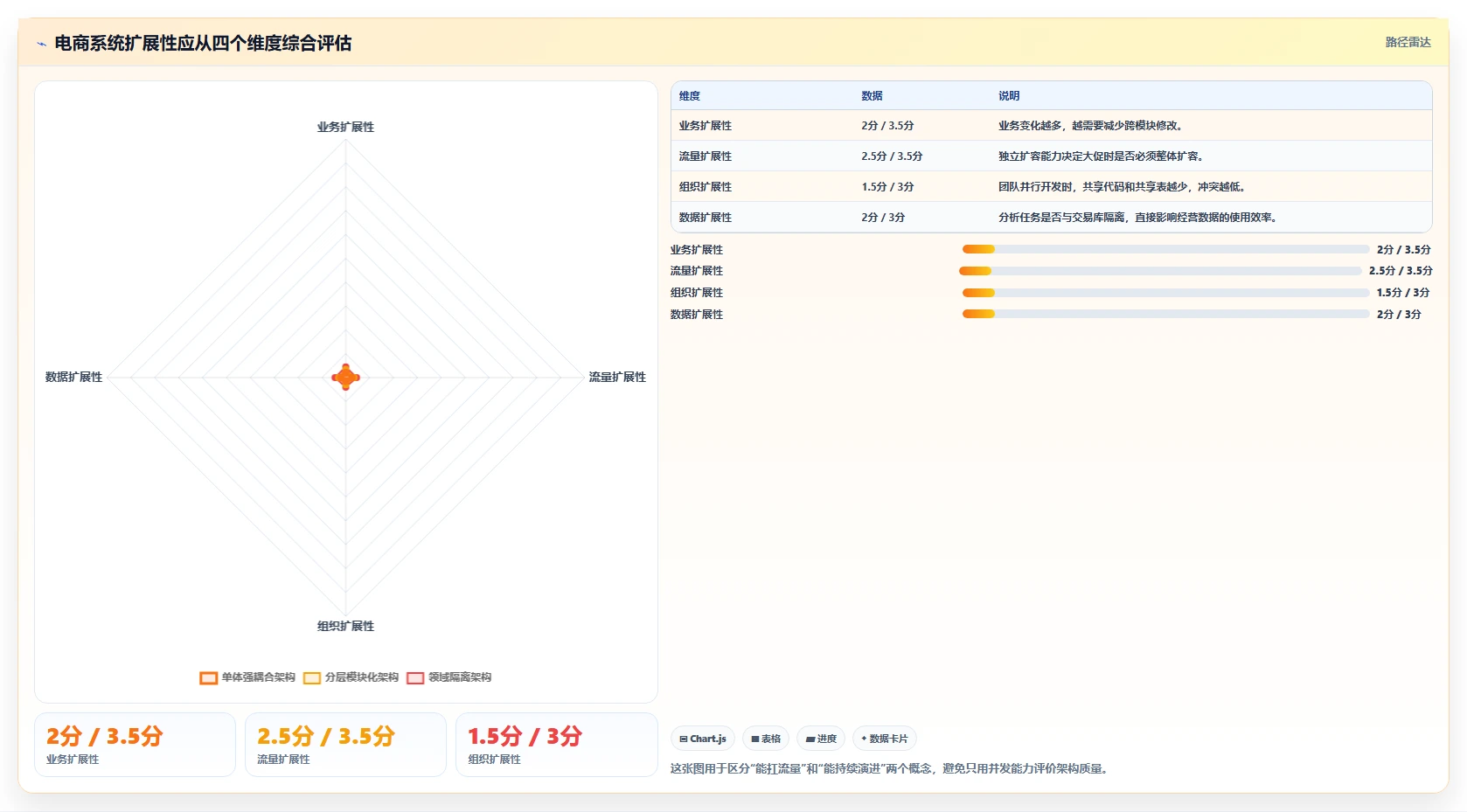Click the Chart.js tag chip
The image size is (1467, 812).
(703, 739)
